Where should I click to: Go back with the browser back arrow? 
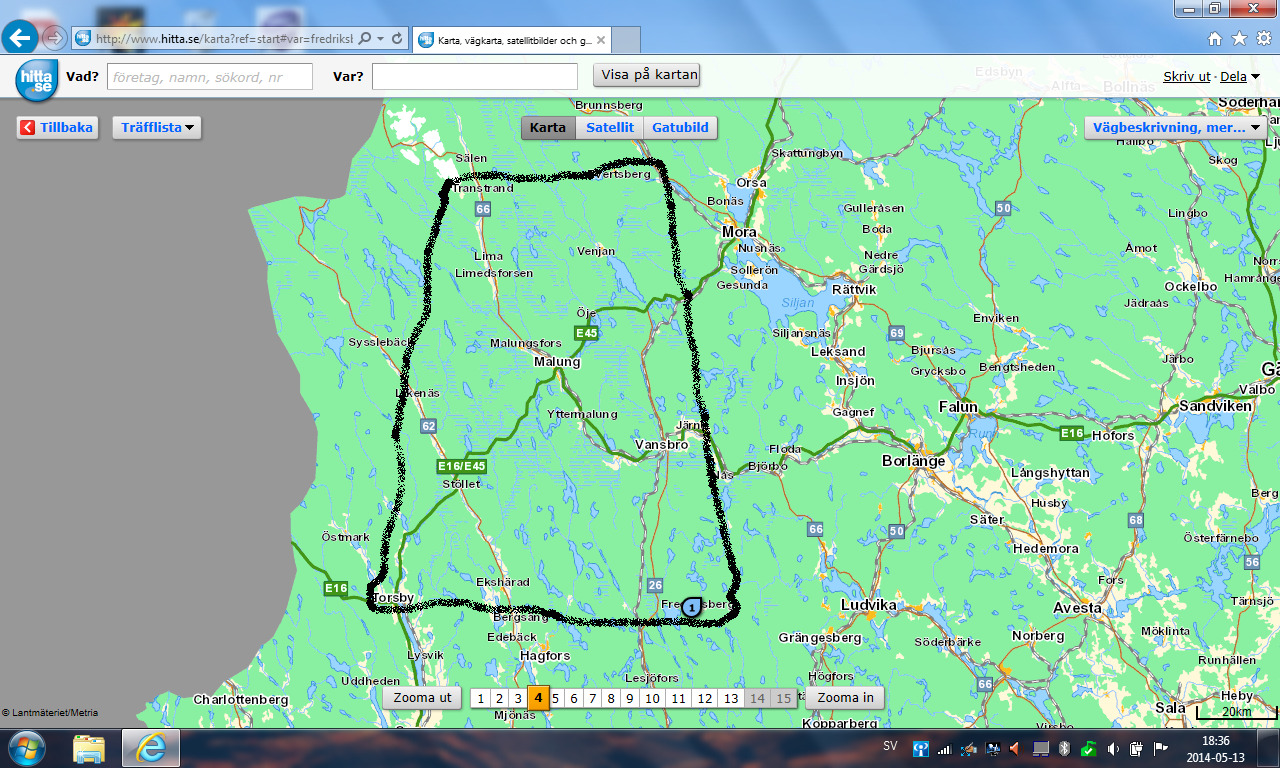click(x=21, y=38)
